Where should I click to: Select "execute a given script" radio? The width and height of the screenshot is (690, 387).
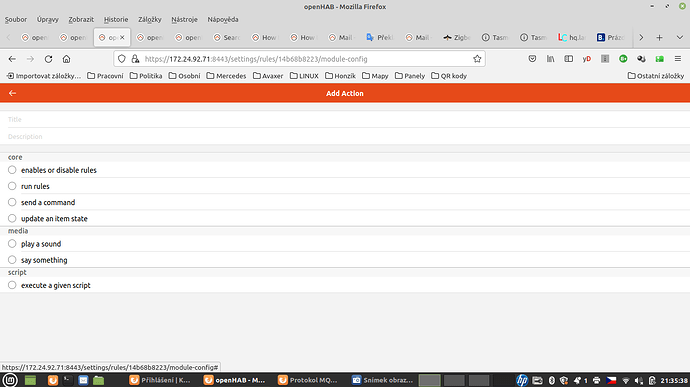pyautogui.click(x=12, y=285)
